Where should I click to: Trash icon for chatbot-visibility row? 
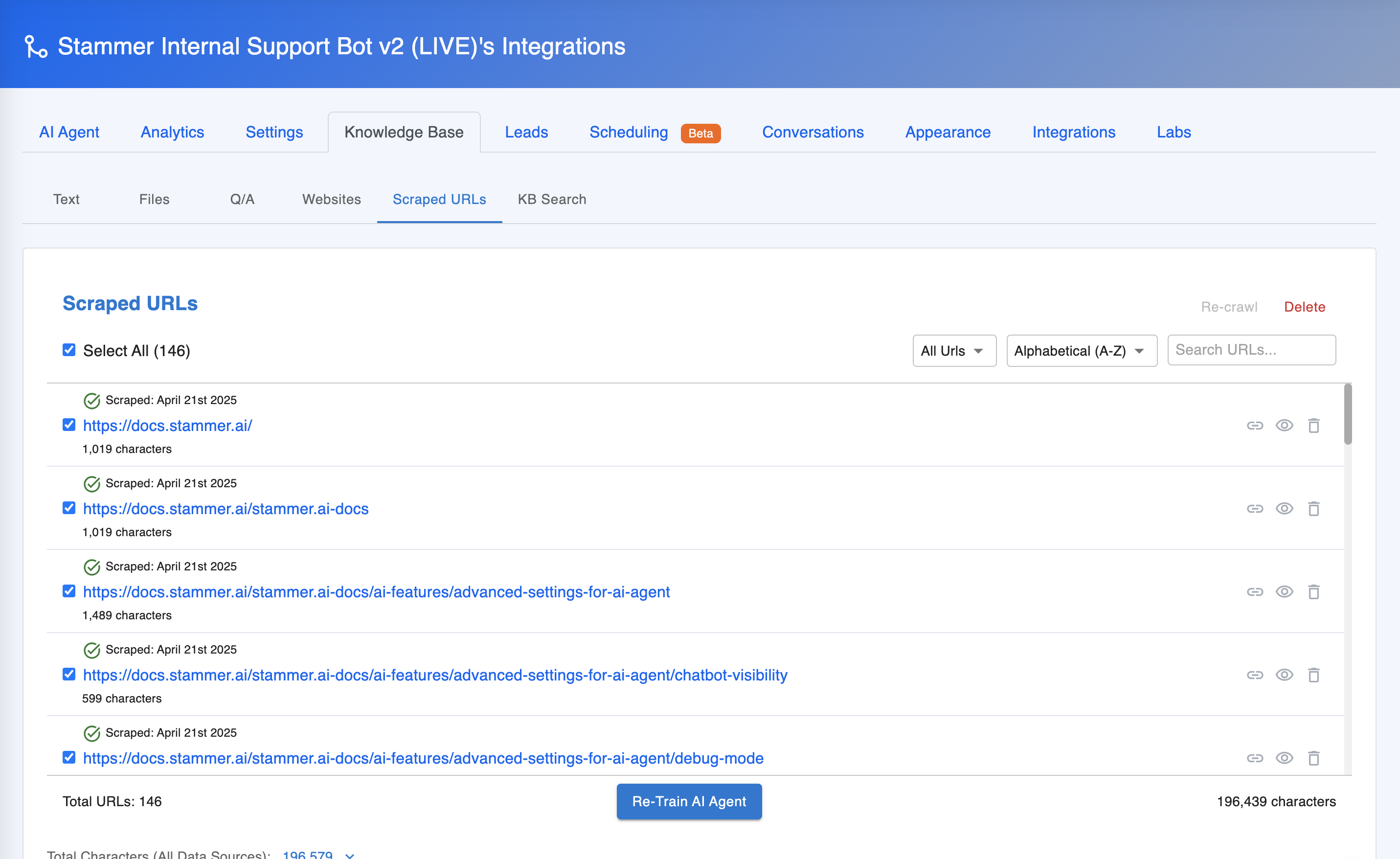tap(1313, 675)
